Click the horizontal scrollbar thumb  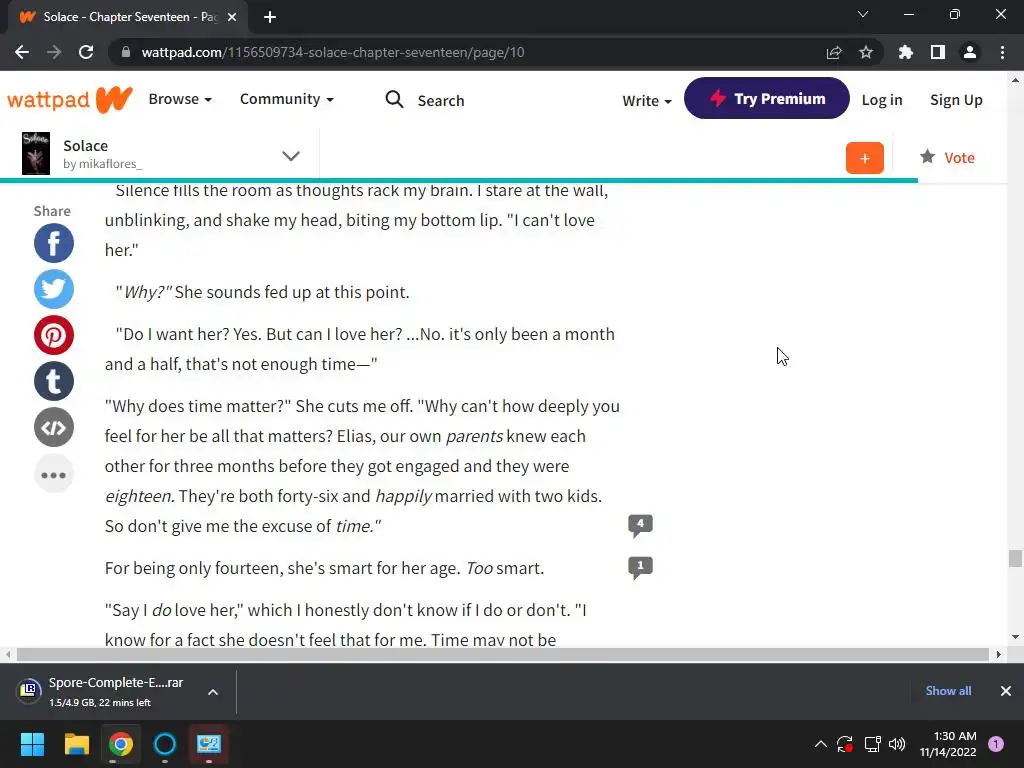[503, 654]
